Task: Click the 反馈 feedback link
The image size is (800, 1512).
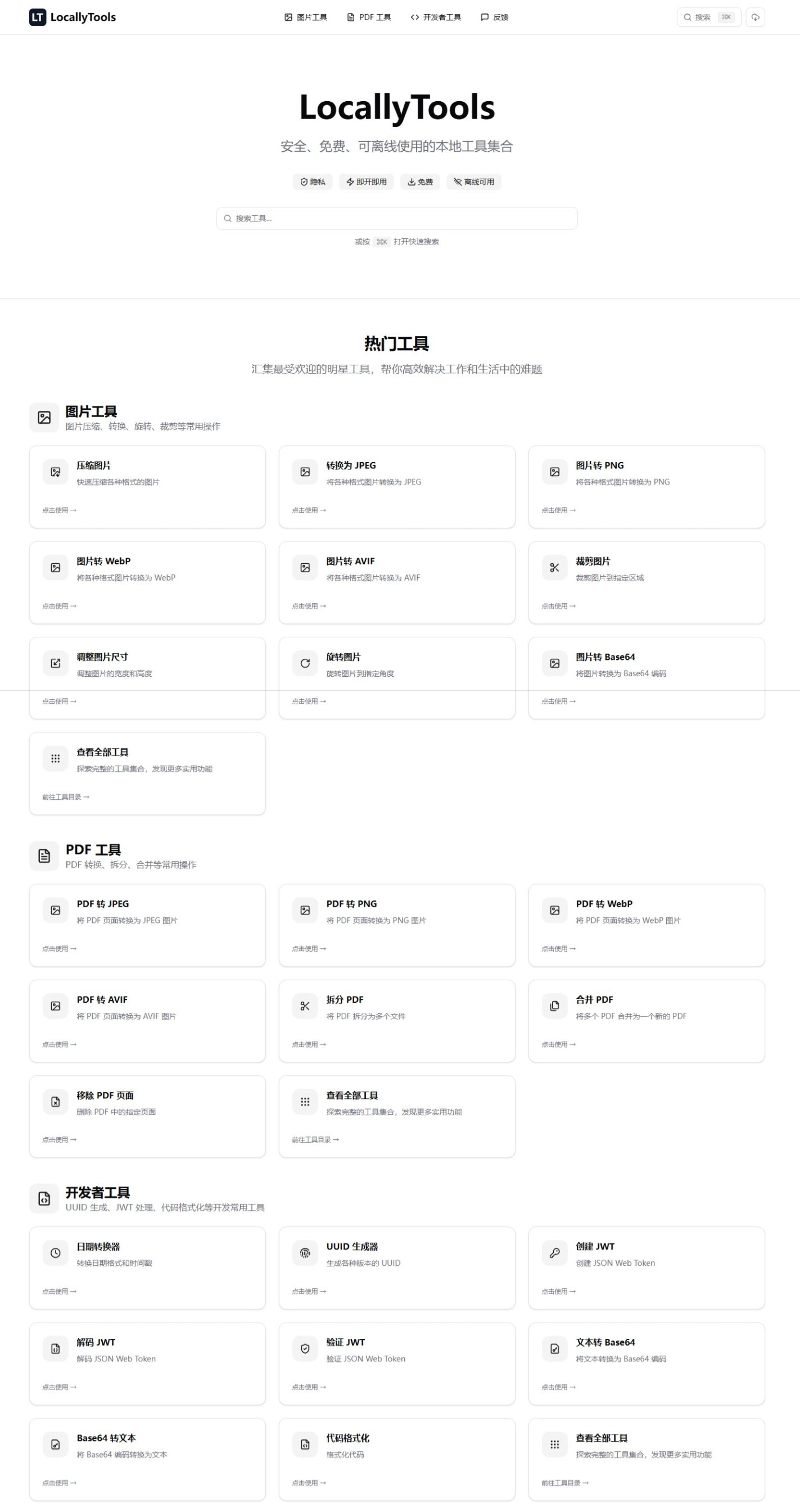Action: pyautogui.click(x=495, y=17)
